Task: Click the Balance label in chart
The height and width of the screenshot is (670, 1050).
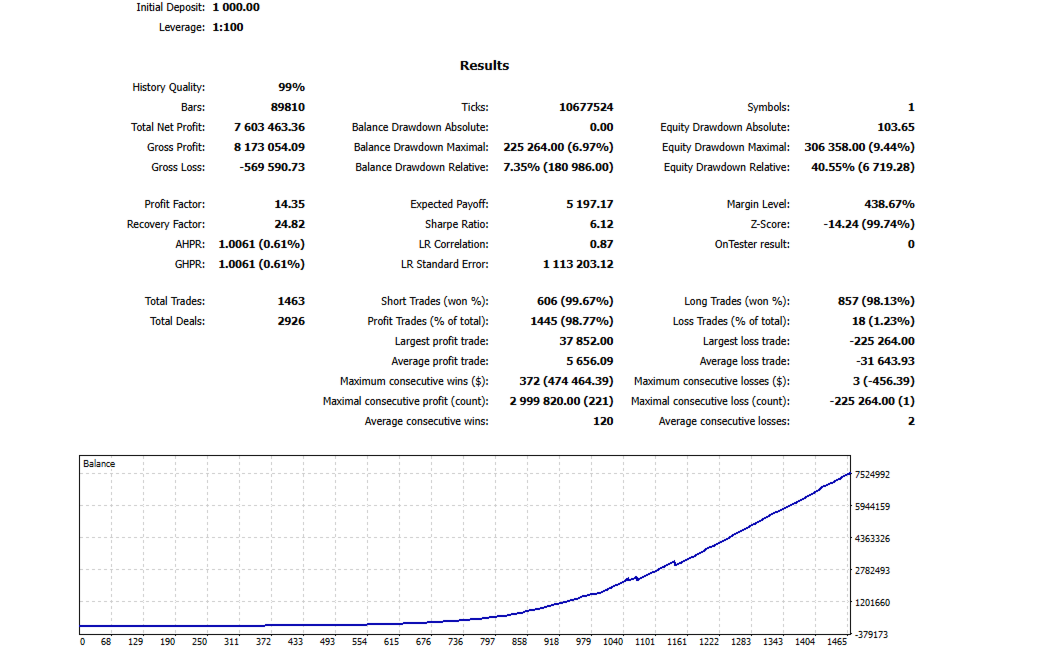Action: (x=99, y=464)
